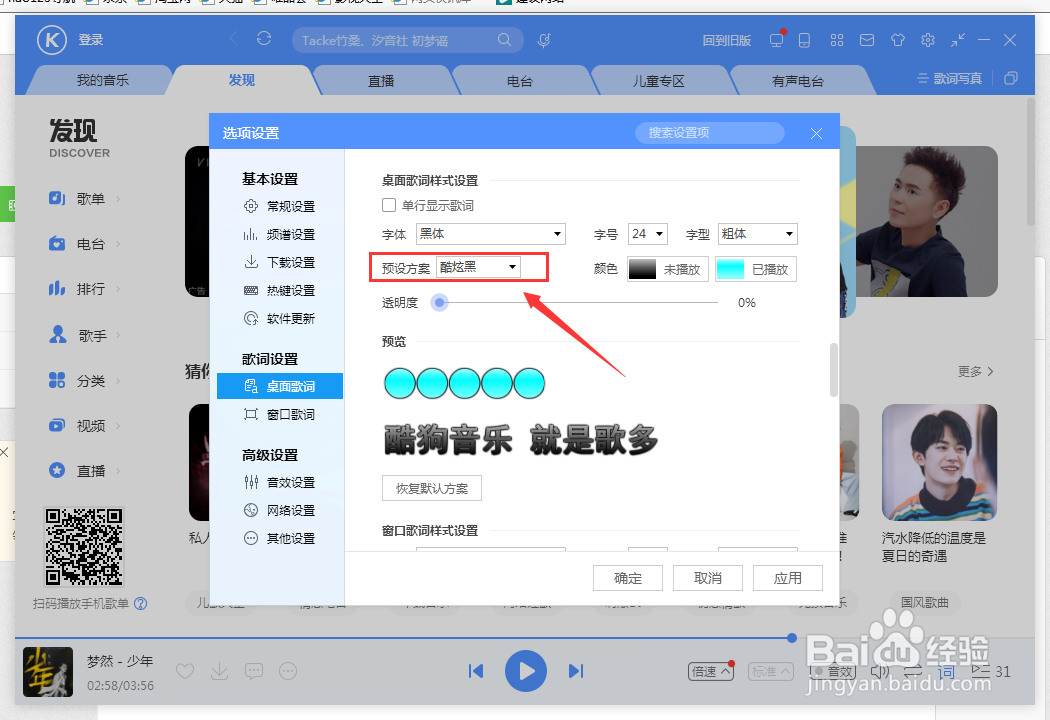
Task: Click the mobile phone icon in header
Action: click(804, 40)
